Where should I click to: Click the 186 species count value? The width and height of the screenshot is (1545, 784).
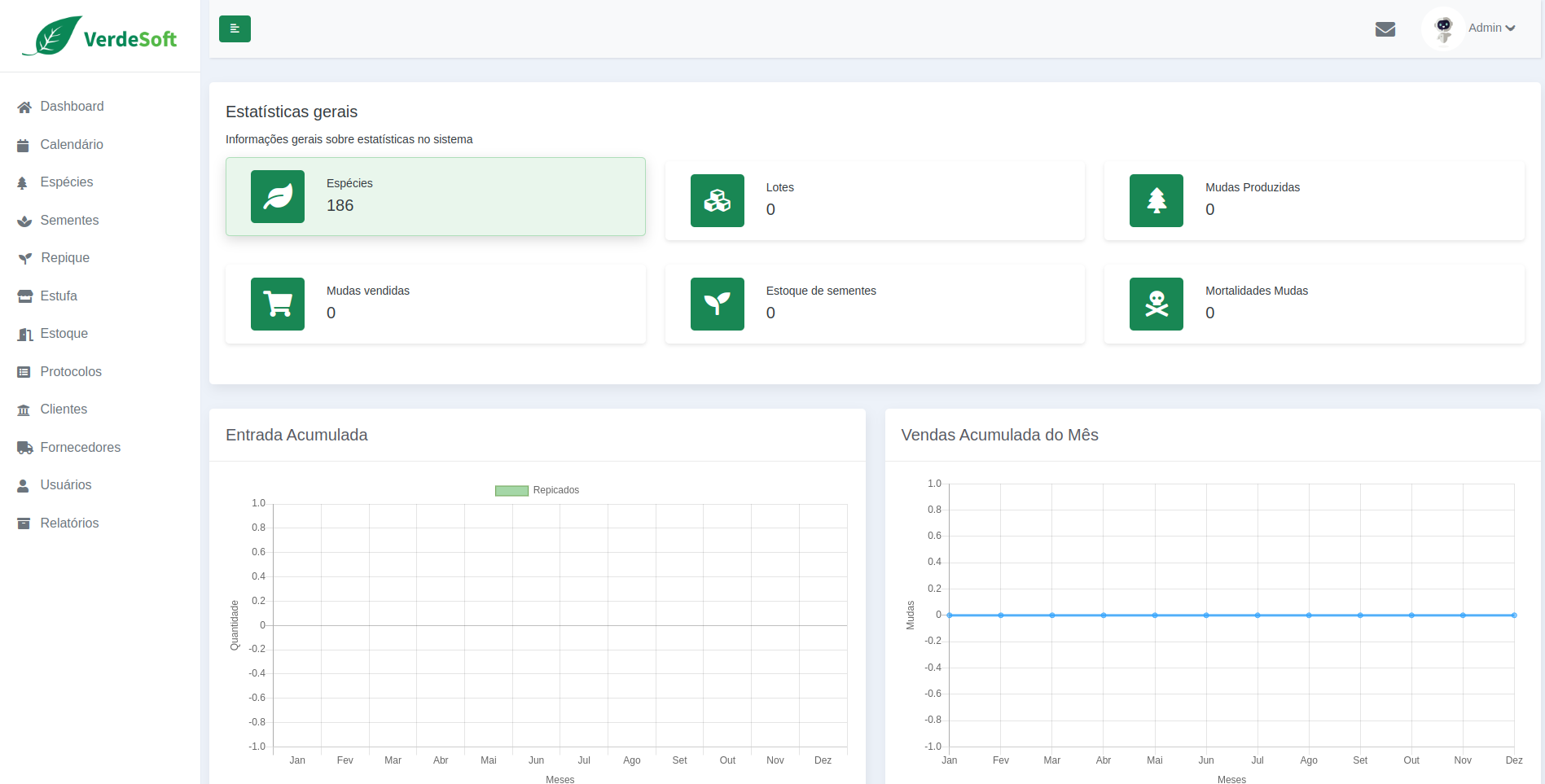pos(340,205)
